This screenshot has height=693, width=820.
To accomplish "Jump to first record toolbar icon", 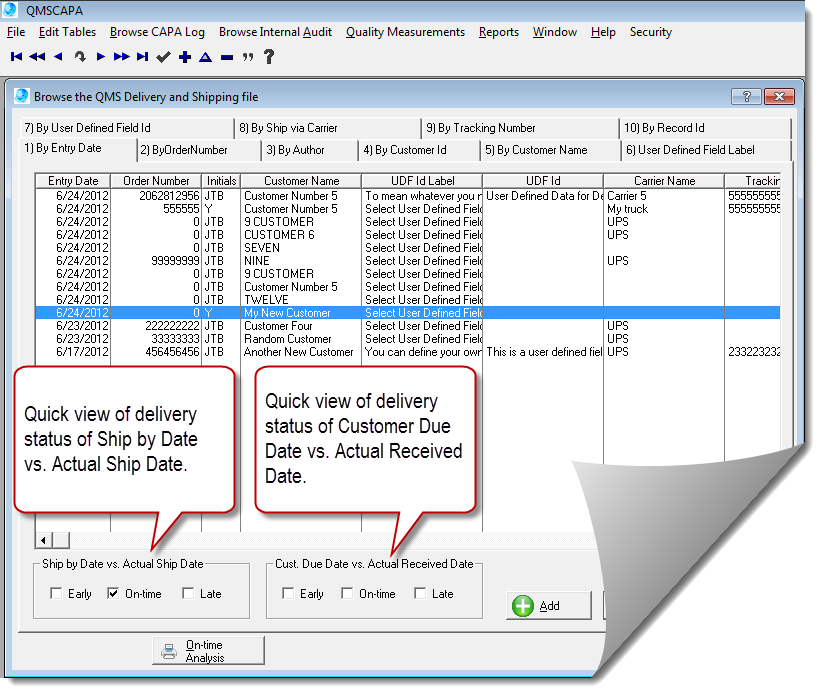I will [16, 57].
